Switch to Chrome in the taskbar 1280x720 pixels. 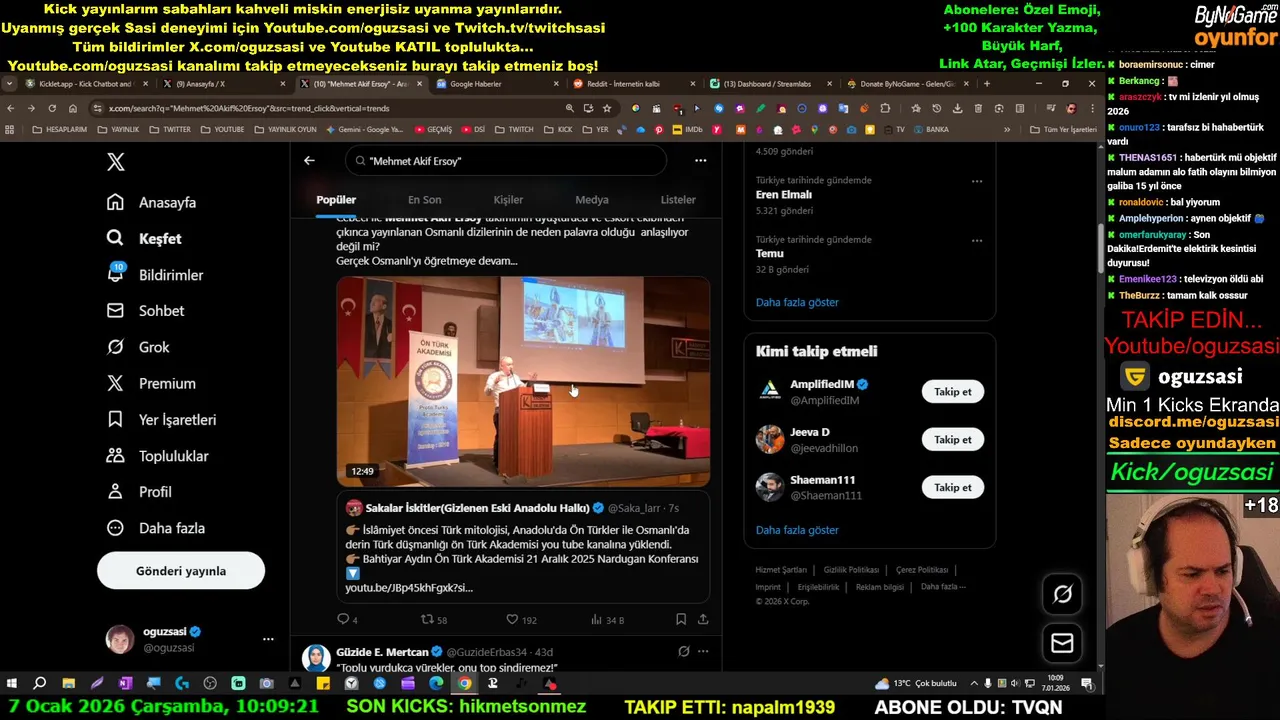464,683
